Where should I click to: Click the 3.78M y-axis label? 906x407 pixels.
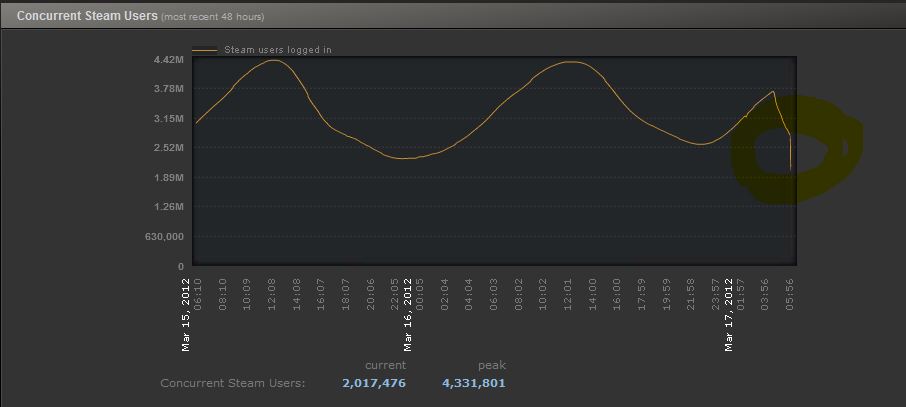point(169,88)
